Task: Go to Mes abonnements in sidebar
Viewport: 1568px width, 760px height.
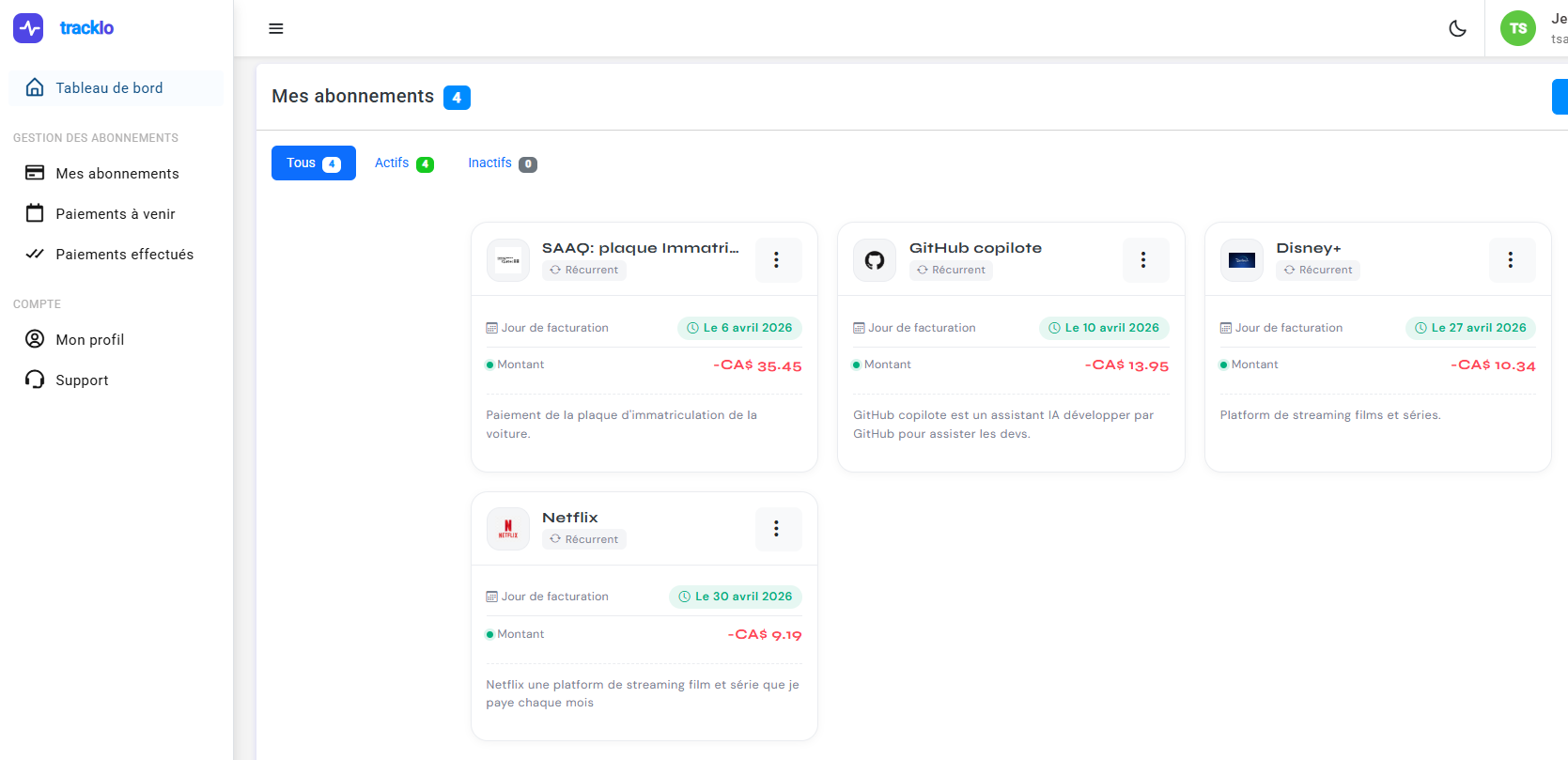Action: [x=116, y=173]
